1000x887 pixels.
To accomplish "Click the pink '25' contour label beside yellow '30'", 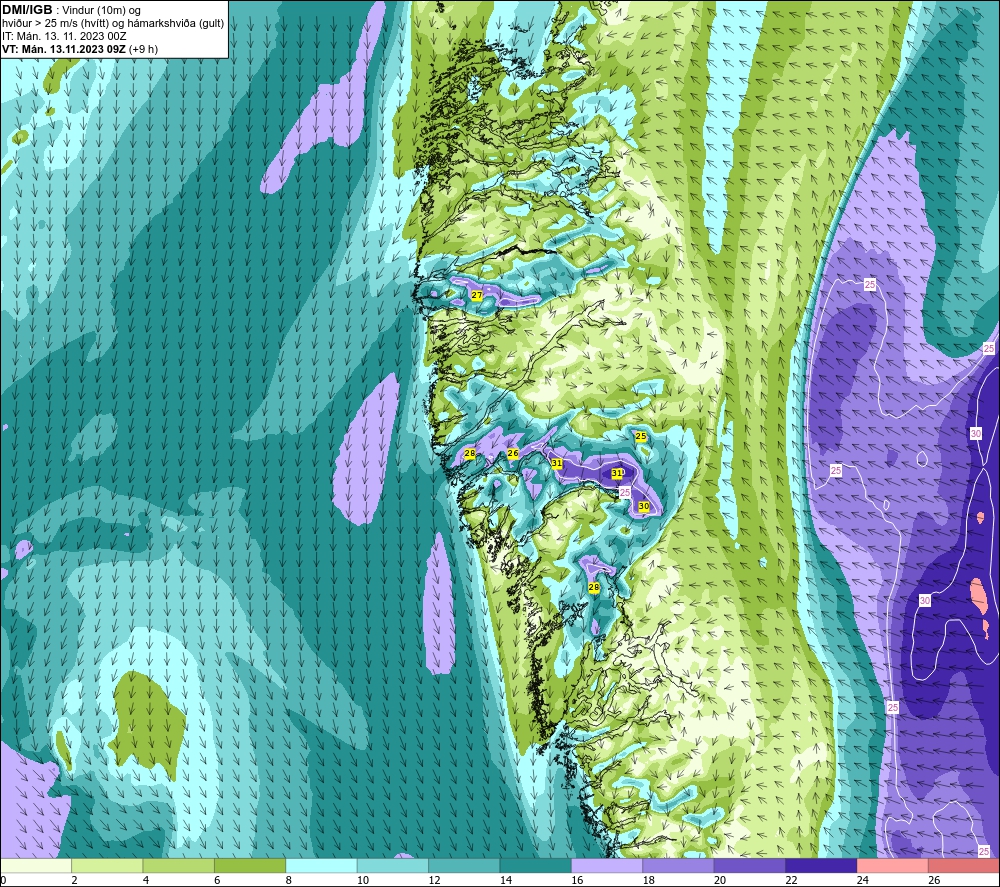I will pyautogui.click(x=625, y=492).
